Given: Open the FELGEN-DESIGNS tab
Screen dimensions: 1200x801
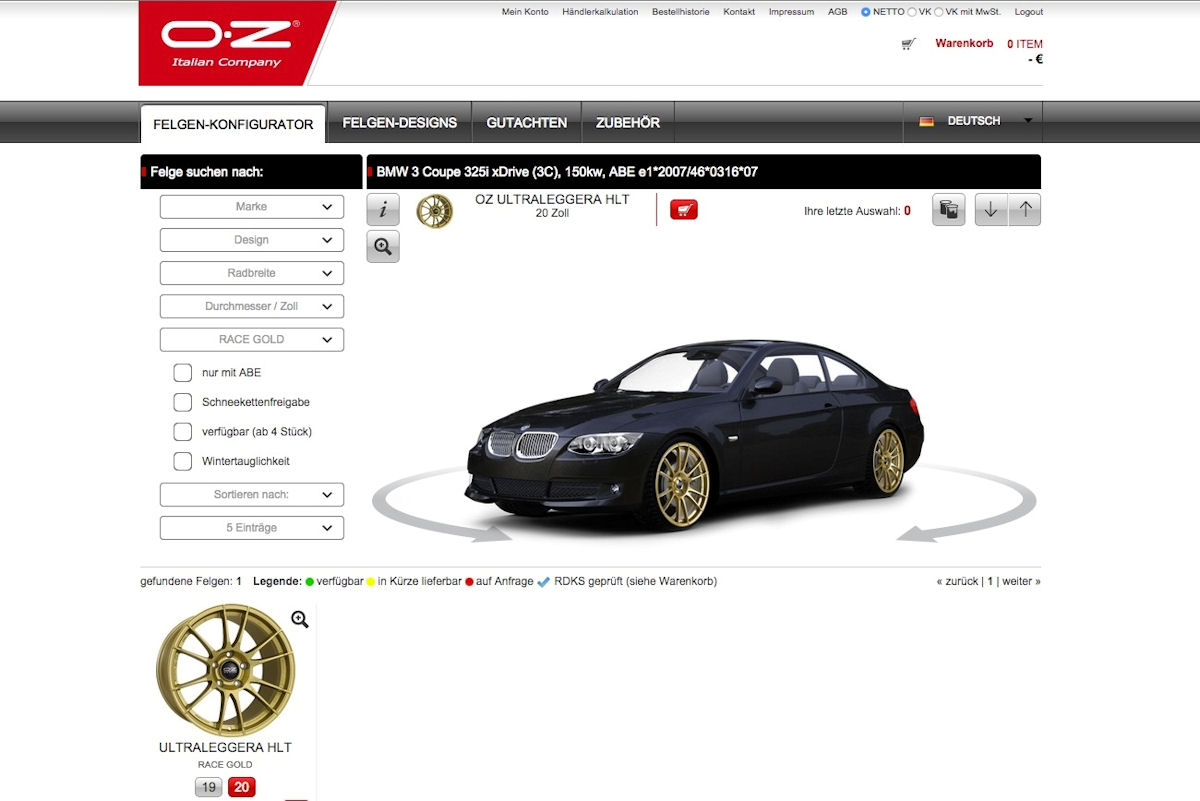Looking at the screenshot, I should coord(399,123).
